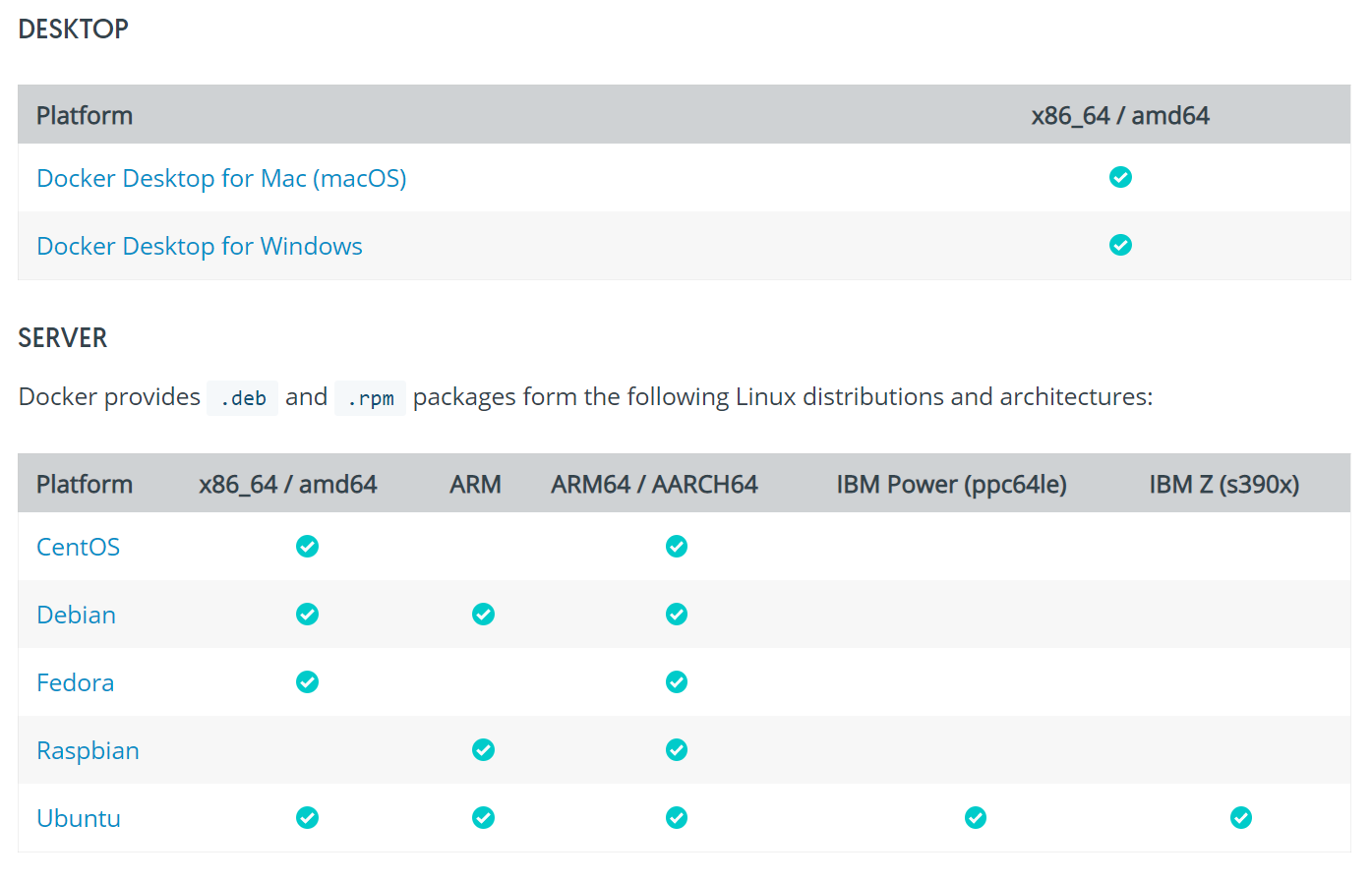The image size is (1372, 882).
Task: Click Ubuntu ARM checkmark
Action: pyautogui.click(x=483, y=817)
